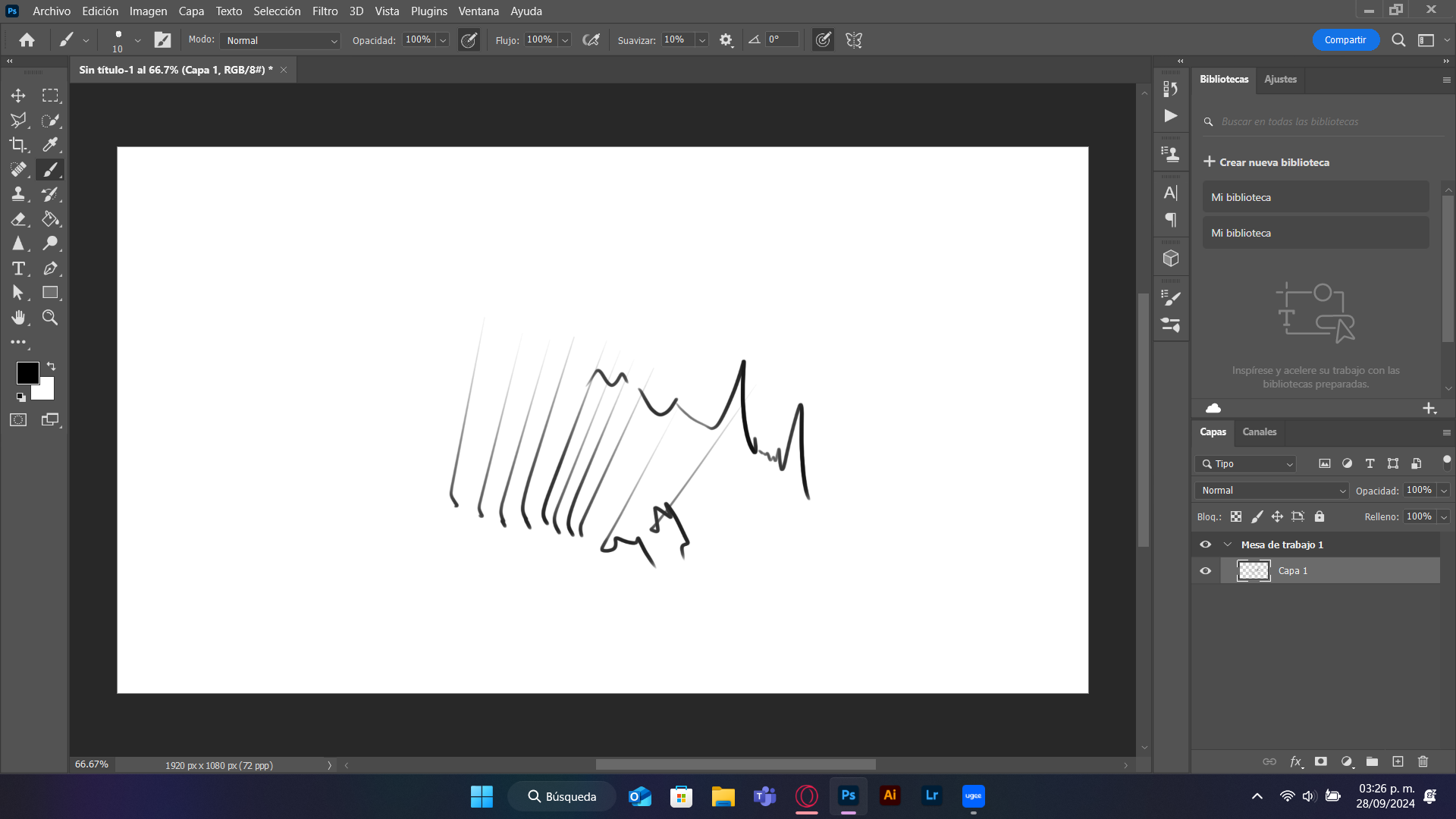Image resolution: width=1456 pixels, height=819 pixels.
Task: Switch to the Canales tab
Action: point(1259,432)
